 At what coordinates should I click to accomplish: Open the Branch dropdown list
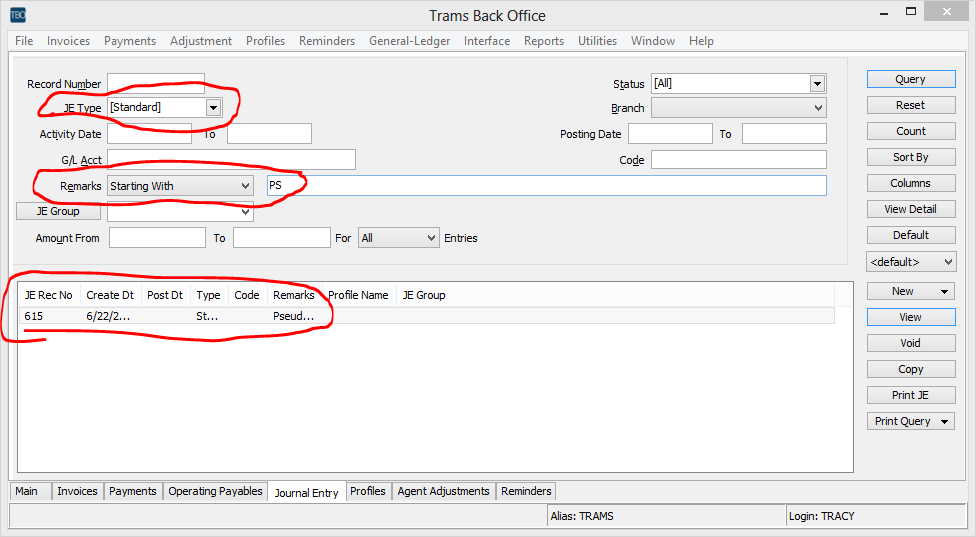[x=817, y=108]
